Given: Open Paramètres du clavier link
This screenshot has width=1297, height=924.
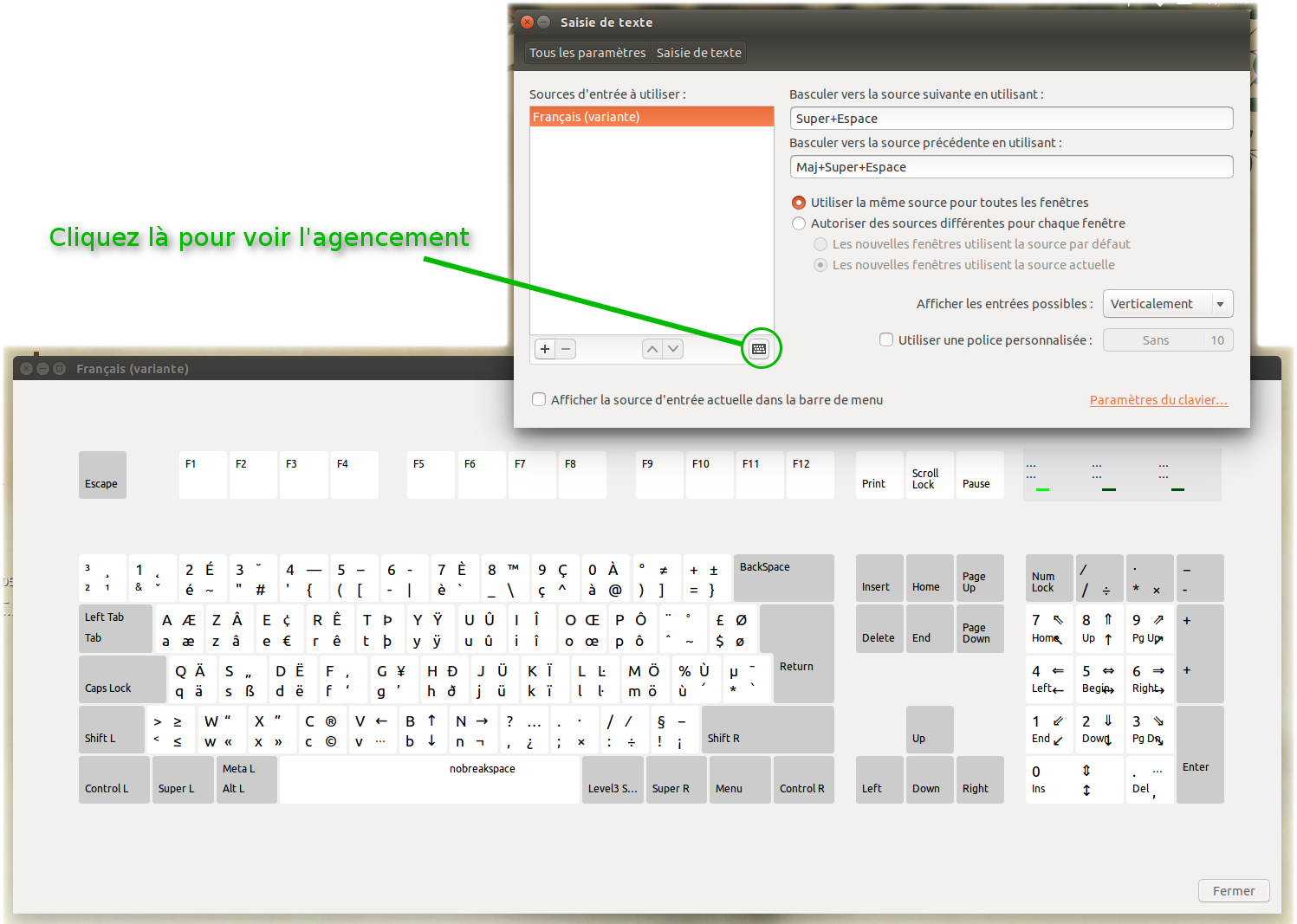Looking at the screenshot, I should pyautogui.click(x=1158, y=400).
